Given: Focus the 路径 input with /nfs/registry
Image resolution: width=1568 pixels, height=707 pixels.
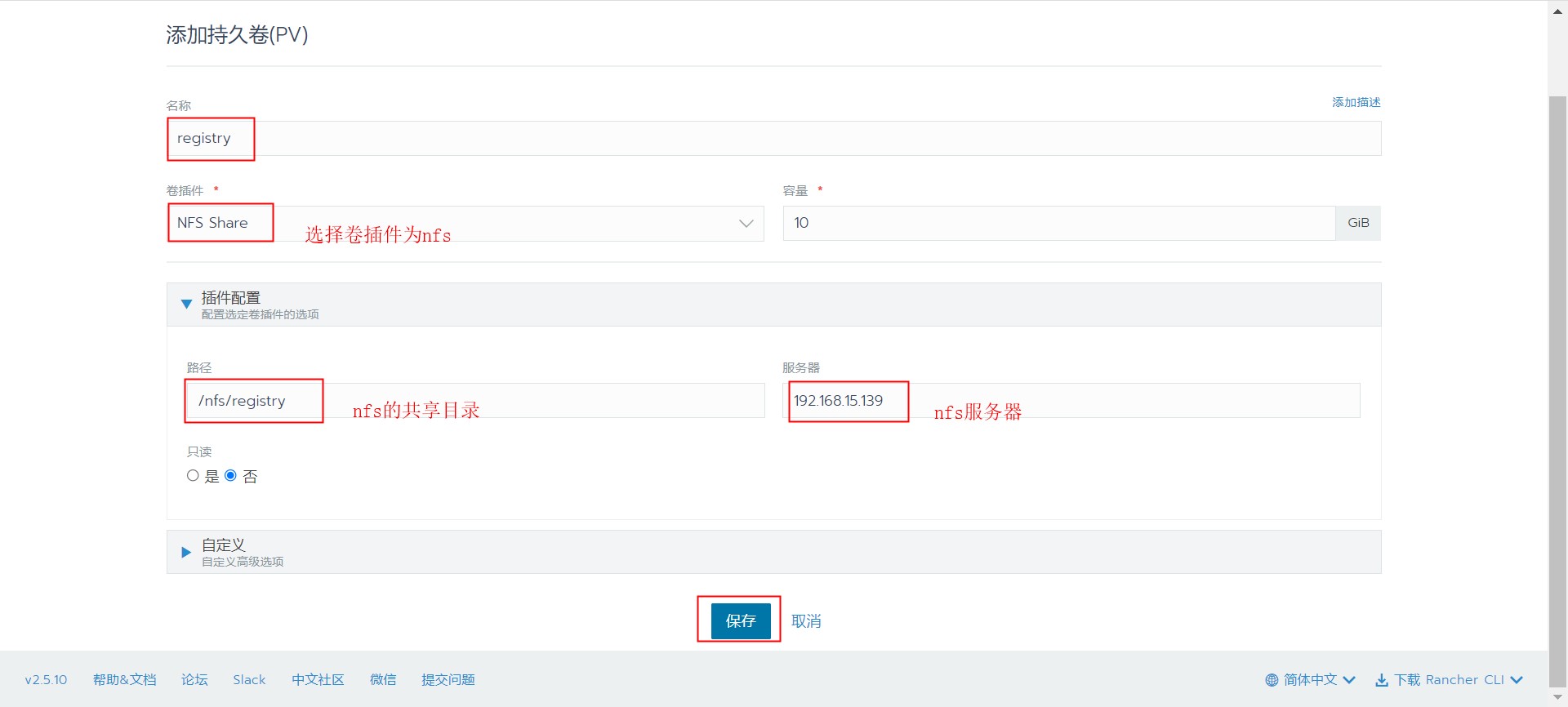Looking at the screenshot, I should coord(475,401).
